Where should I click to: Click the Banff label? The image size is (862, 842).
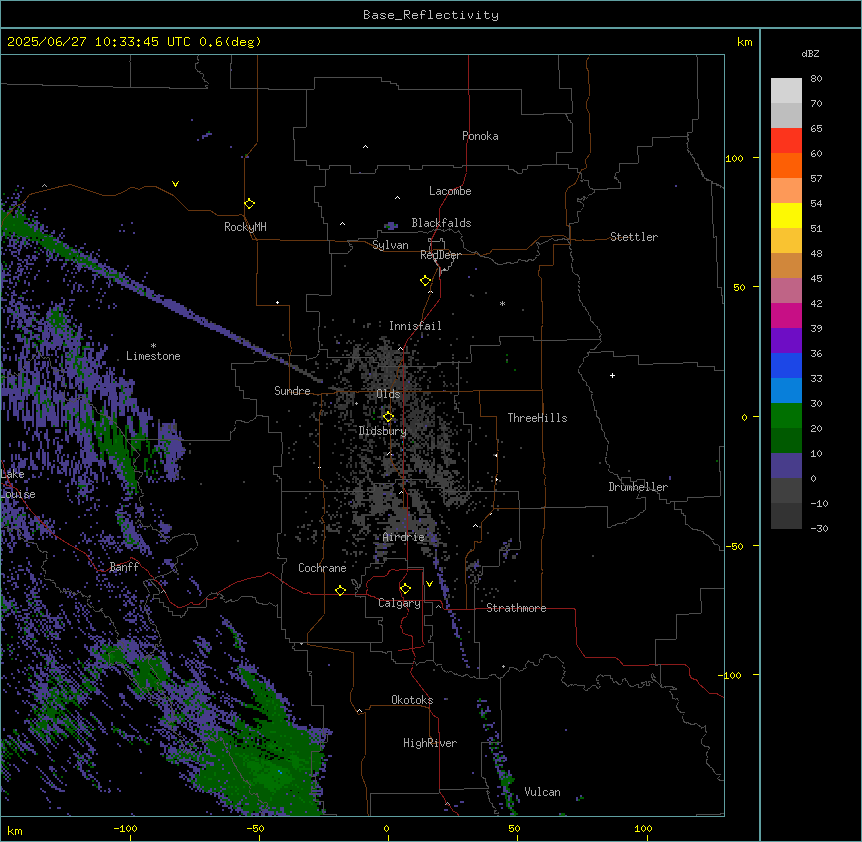tap(124, 567)
